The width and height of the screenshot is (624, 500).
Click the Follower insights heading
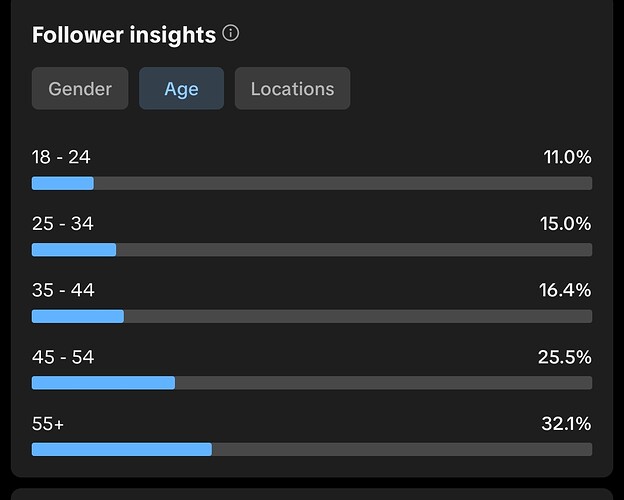click(x=124, y=35)
